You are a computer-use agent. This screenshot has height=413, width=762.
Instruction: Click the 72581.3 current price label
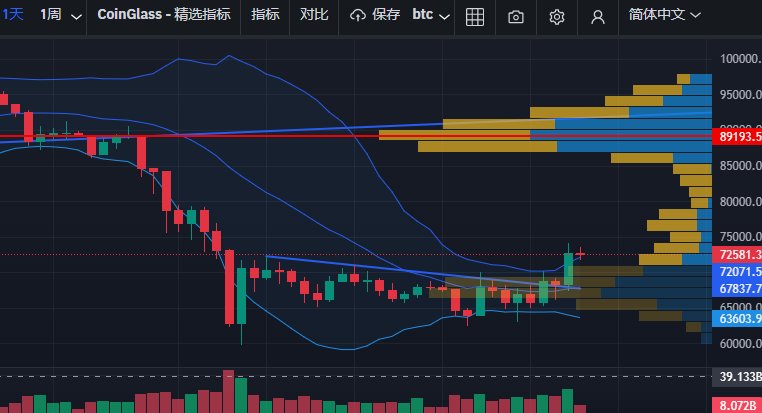tap(737, 255)
